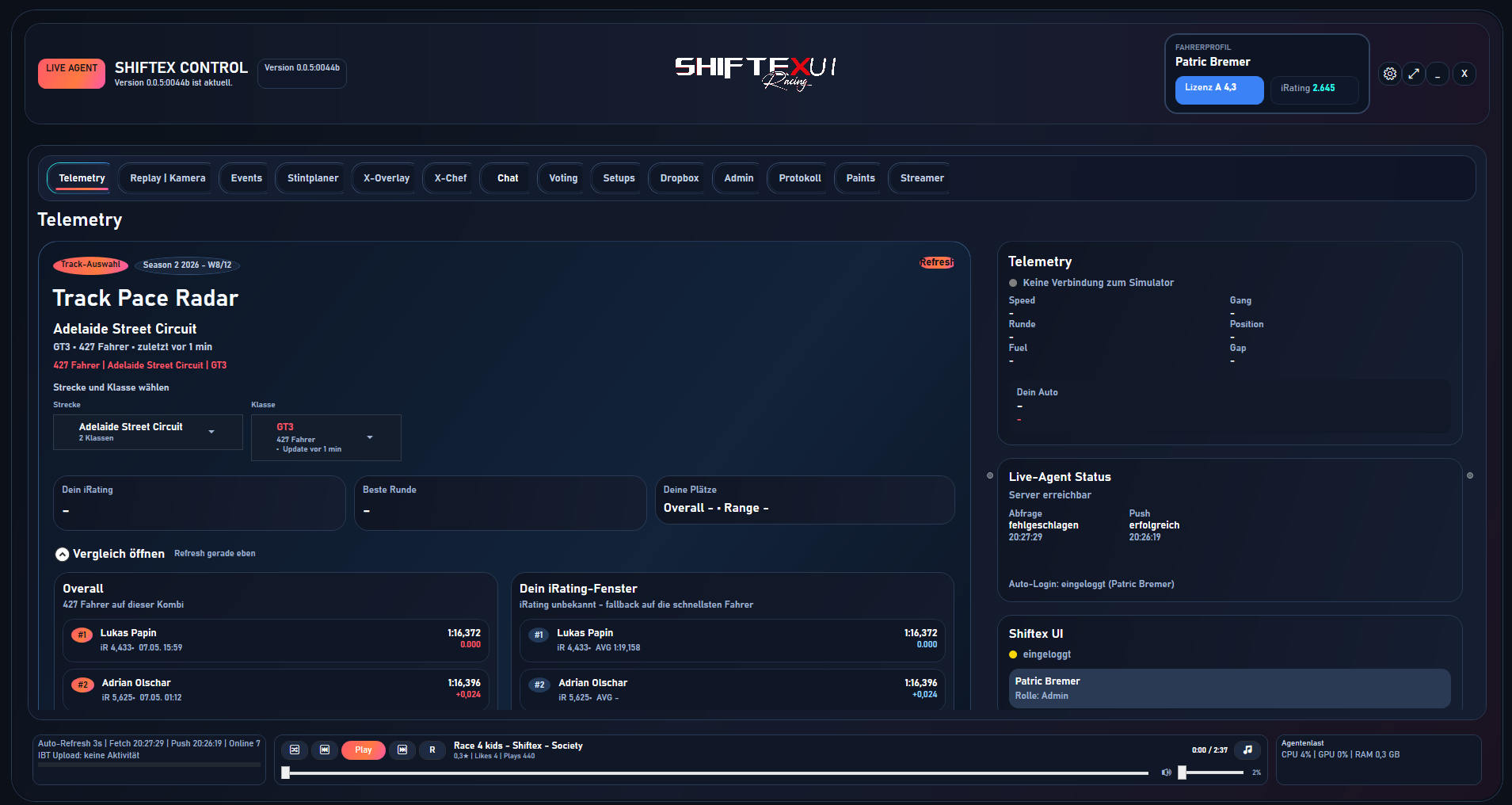Image resolution: width=1512 pixels, height=805 pixels.
Task: Collapse the Vergleich öffnen chevron
Action: (x=63, y=555)
